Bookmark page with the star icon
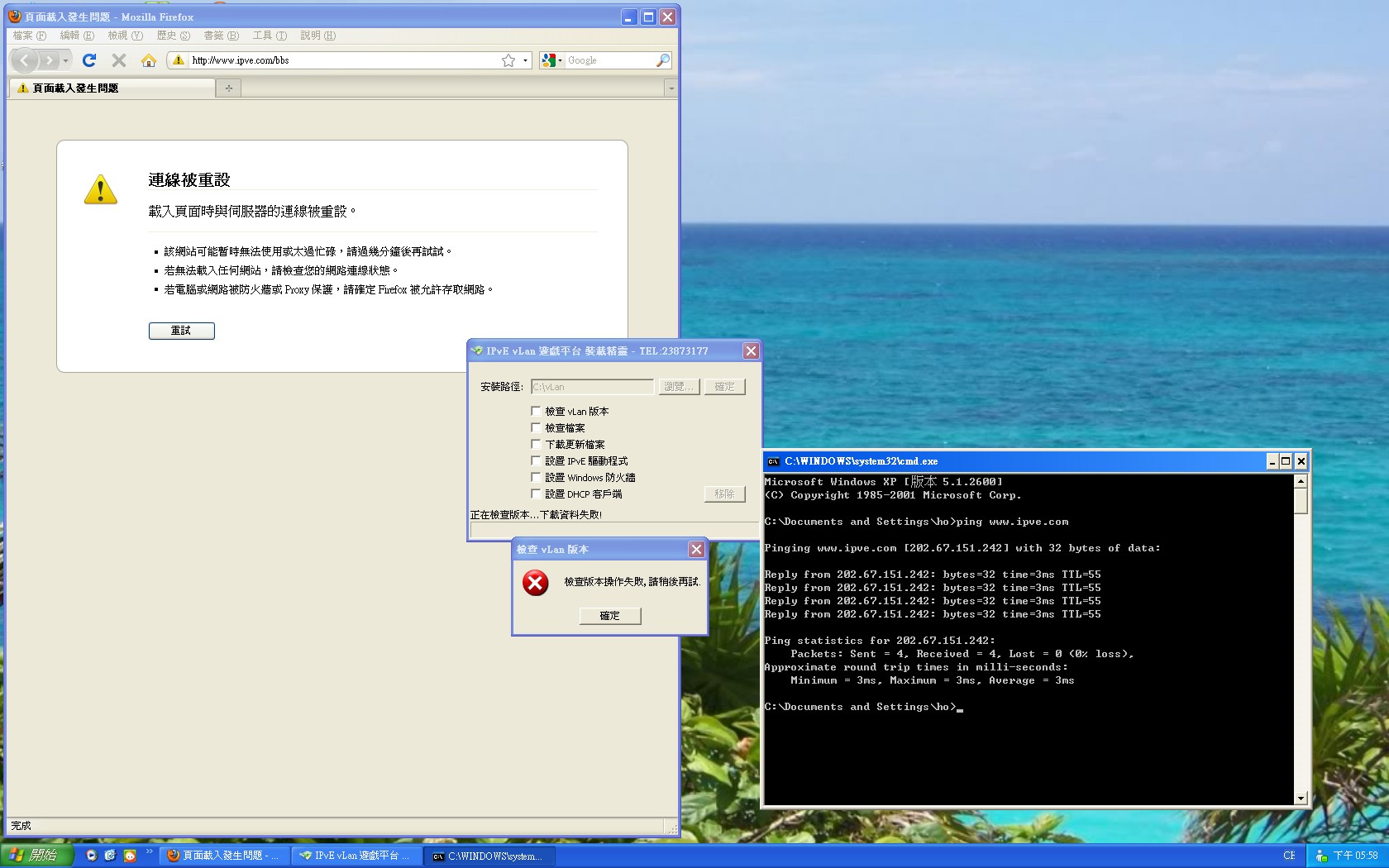The width and height of the screenshot is (1389, 868). pyautogui.click(x=508, y=60)
